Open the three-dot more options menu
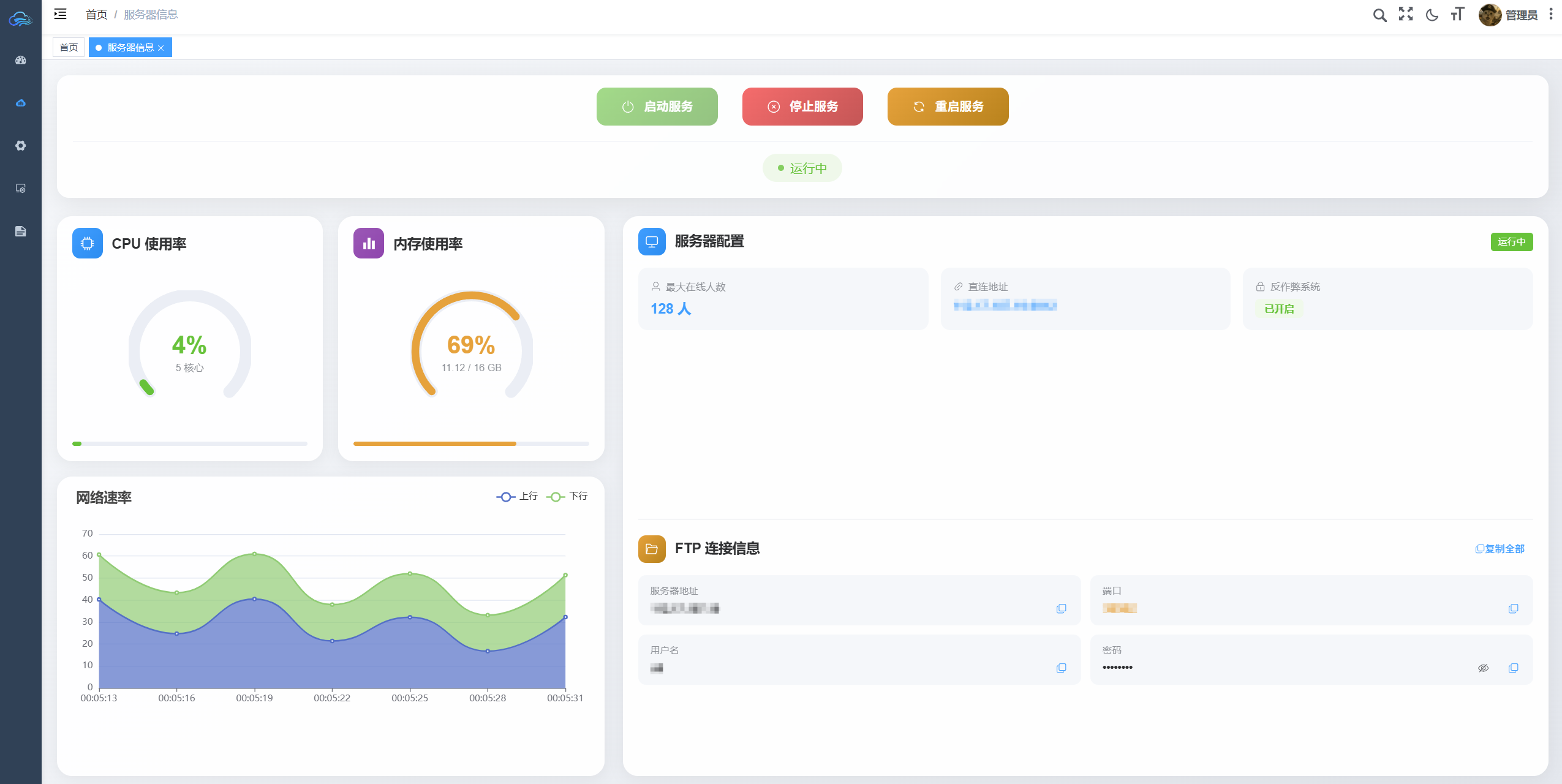 point(1551,14)
